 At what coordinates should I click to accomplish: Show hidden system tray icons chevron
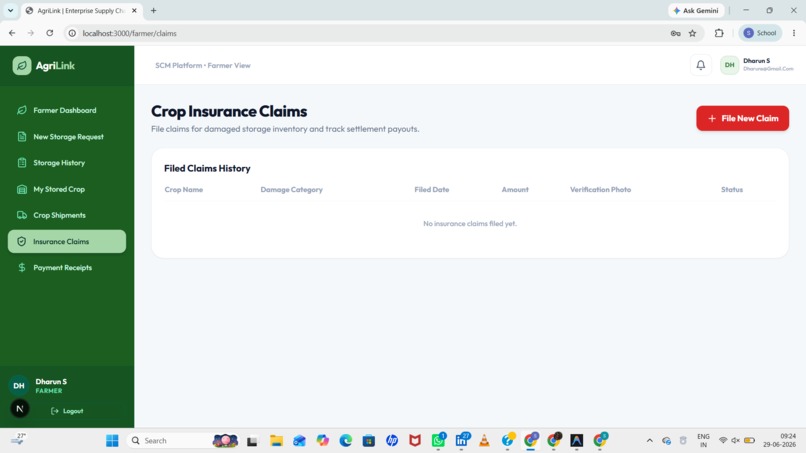(x=650, y=441)
